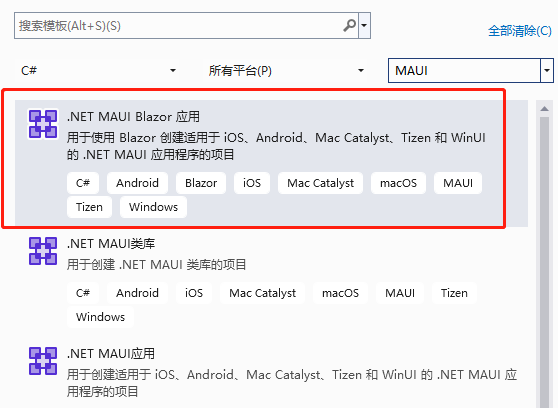Select the .NET MAUI应用 template title
Viewport: 558px width, 408px height.
click(111, 354)
